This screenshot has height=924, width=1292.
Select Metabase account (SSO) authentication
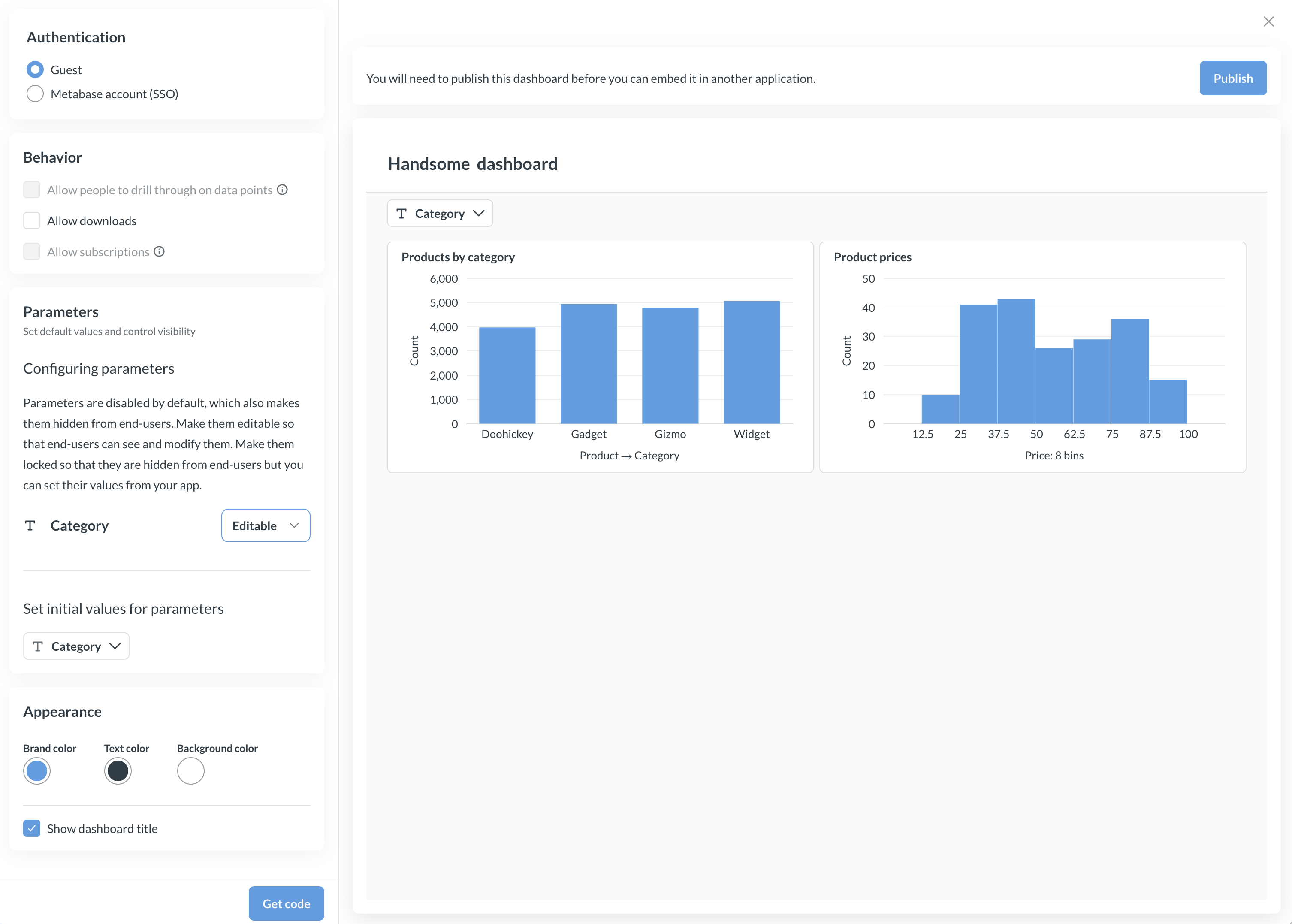[35, 94]
